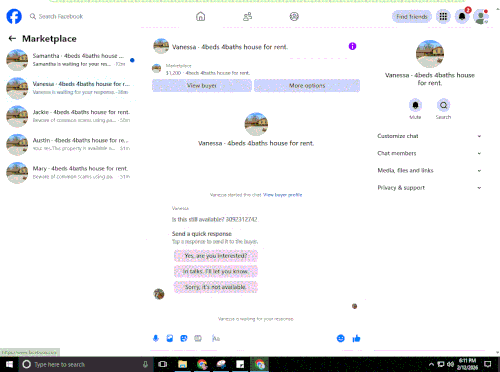
Task: Click the active Chrome taskbar icon
Action: click(x=260, y=364)
